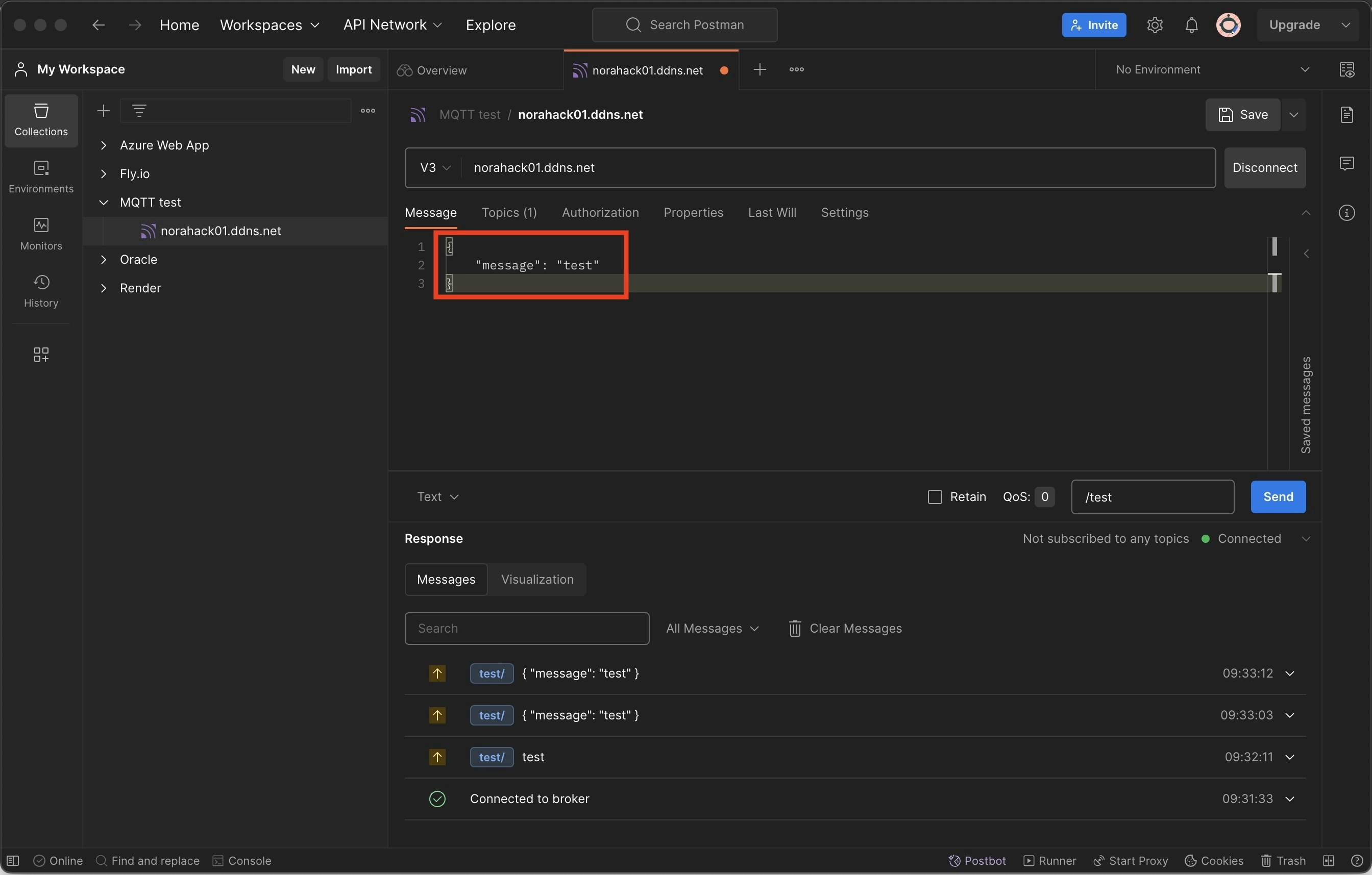Open the Monitors sidebar section
The height and width of the screenshot is (875, 1372).
pos(41,234)
